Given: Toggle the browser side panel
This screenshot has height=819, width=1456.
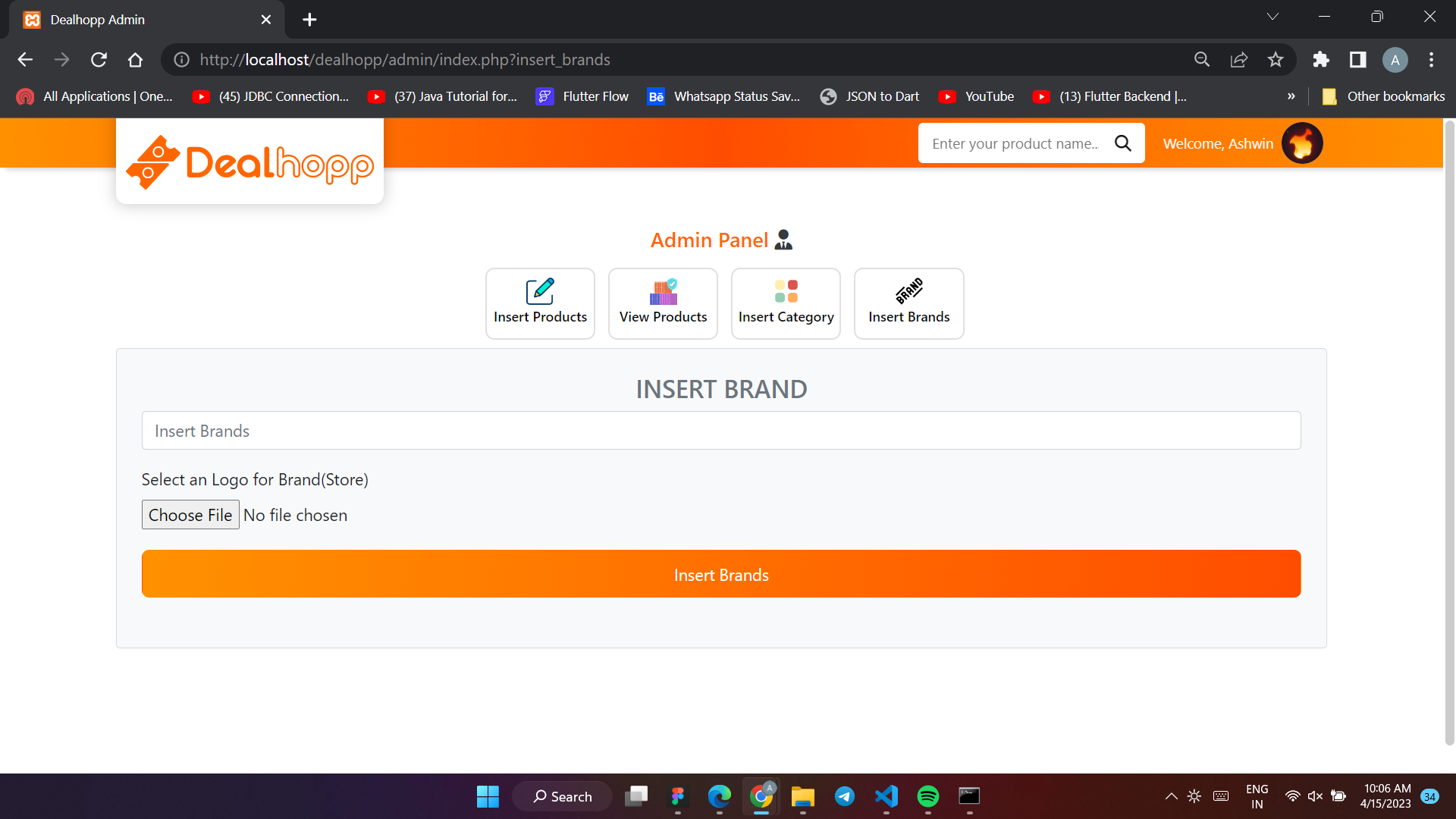Looking at the screenshot, I should 1357,60.
